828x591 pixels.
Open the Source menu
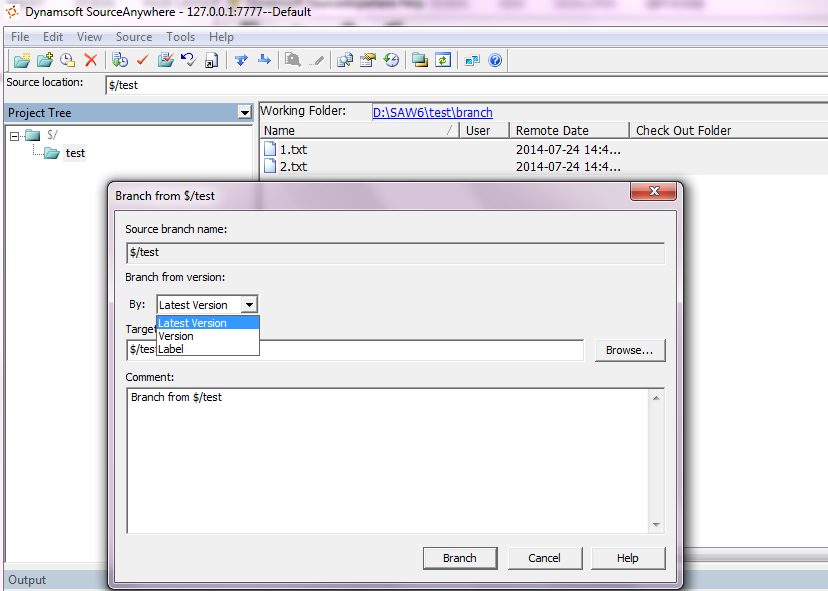133,36
